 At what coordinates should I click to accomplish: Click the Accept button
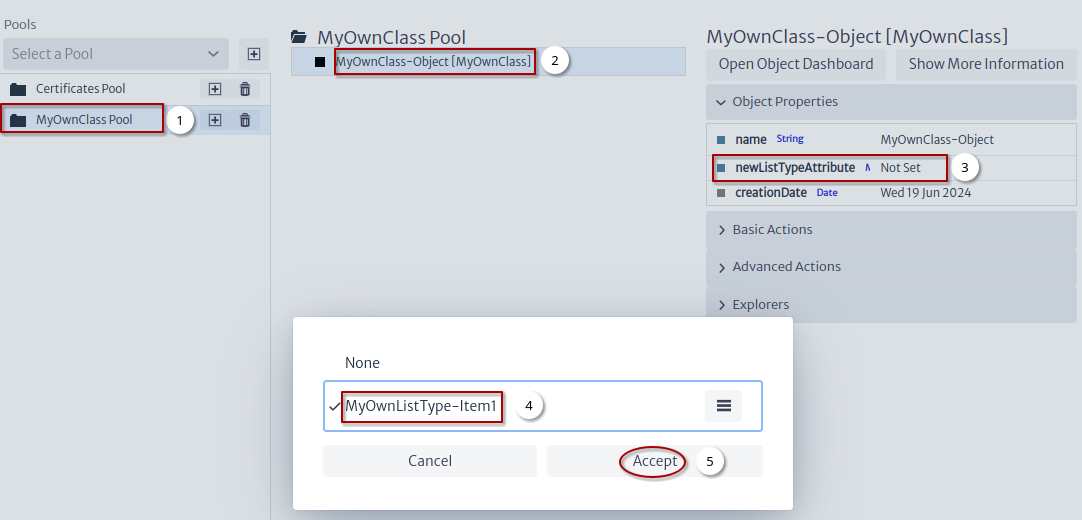click(655, 461)
